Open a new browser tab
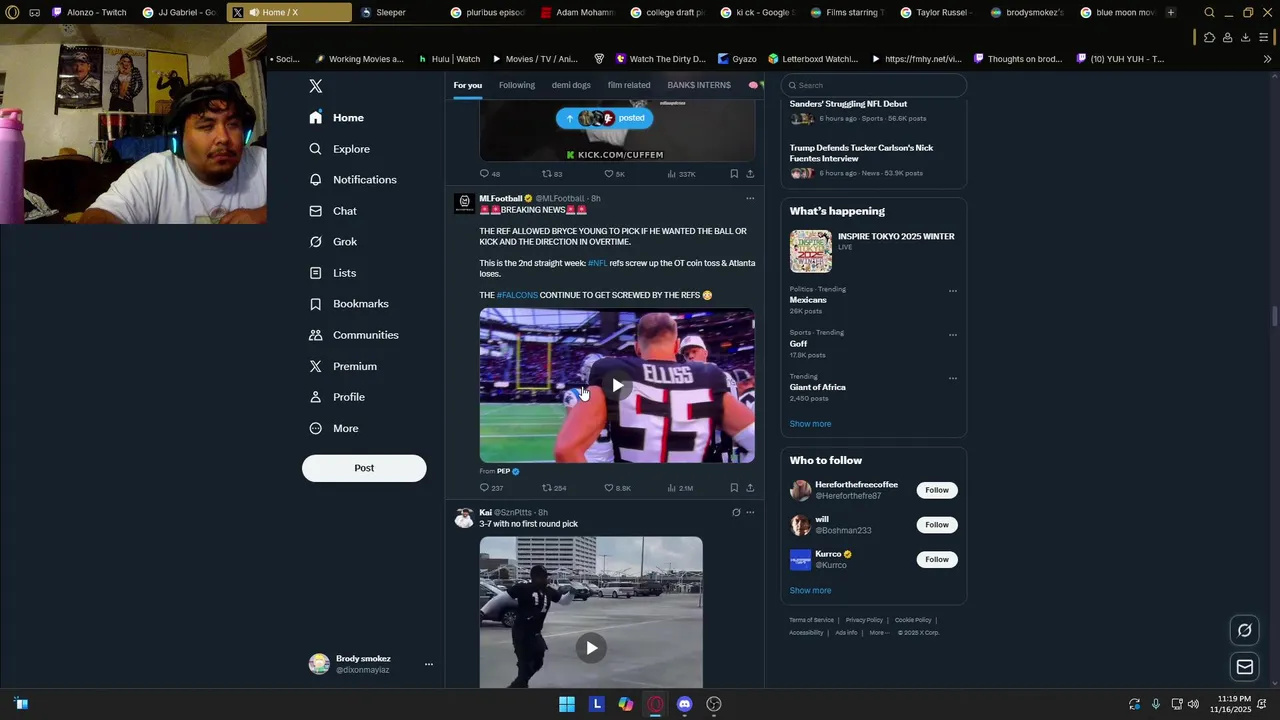 pos(1171,12)
